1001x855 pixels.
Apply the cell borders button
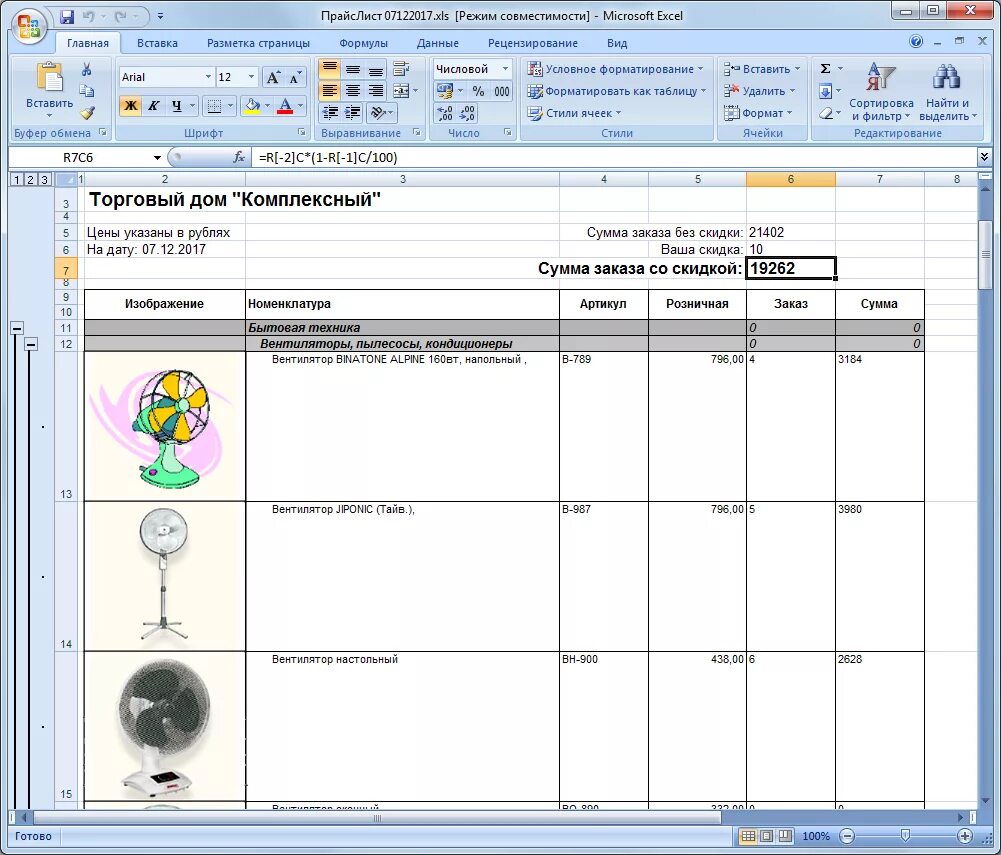(x=214, y=105)
